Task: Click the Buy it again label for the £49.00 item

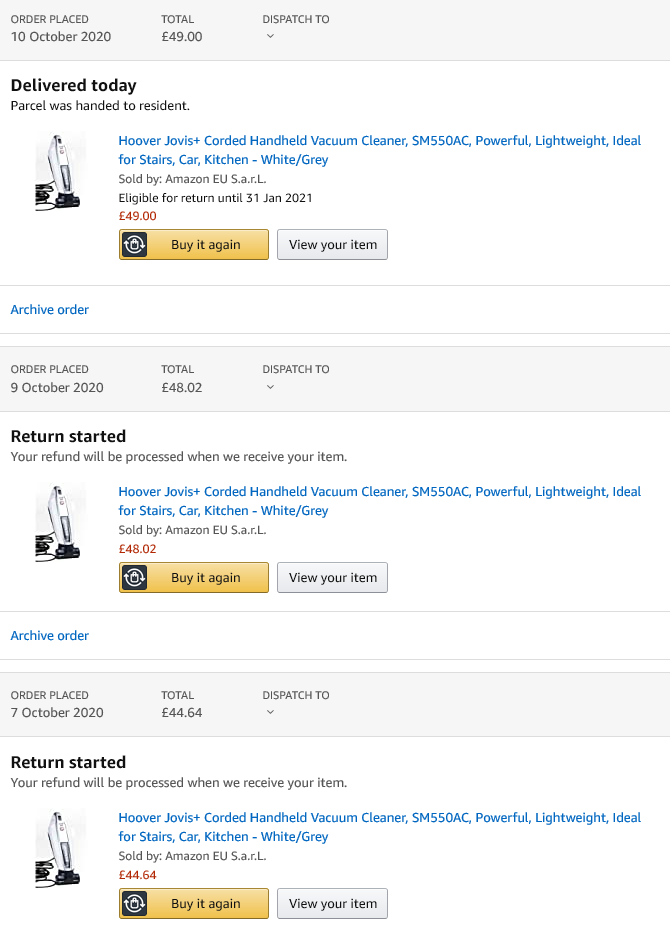Action: 206,245
